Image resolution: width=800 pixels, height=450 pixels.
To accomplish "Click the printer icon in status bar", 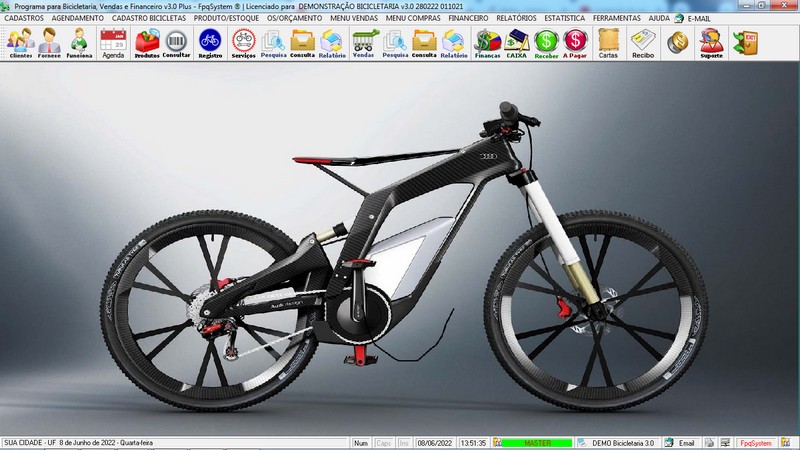I will click(x=709, y=443).
